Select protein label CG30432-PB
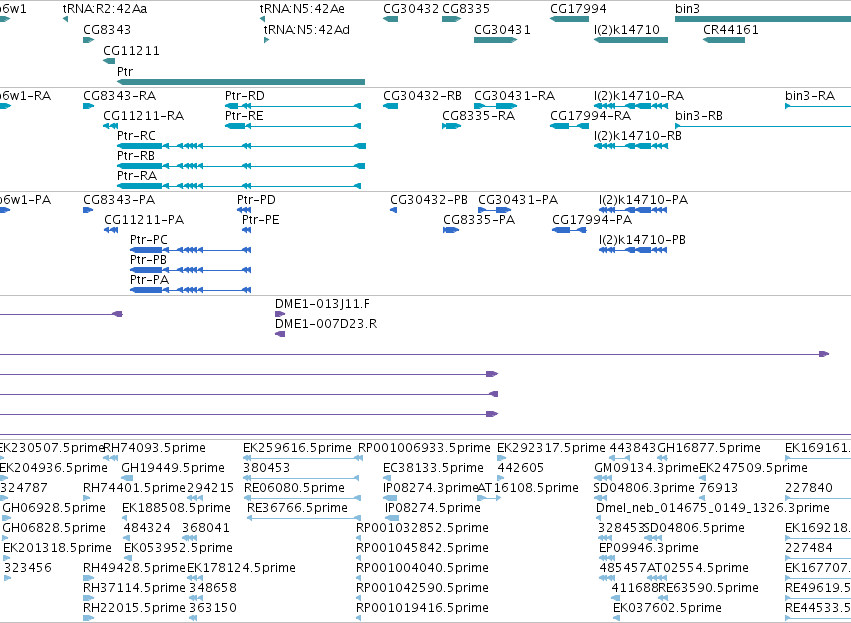Image resolution: width=851 pixels, height=623 pixels. coord(429,200)
